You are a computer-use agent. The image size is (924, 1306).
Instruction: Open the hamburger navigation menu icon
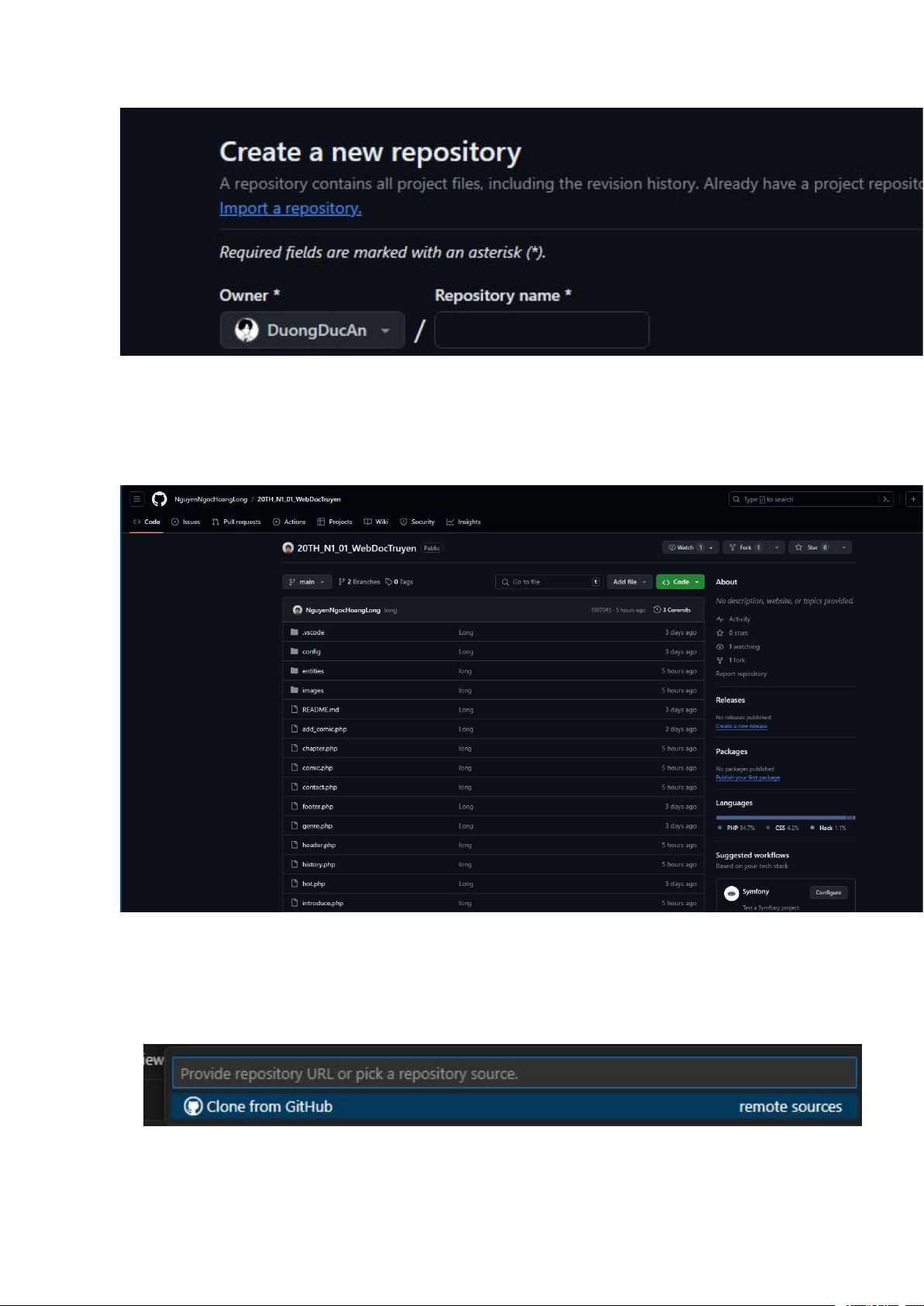tap(137, 499)
